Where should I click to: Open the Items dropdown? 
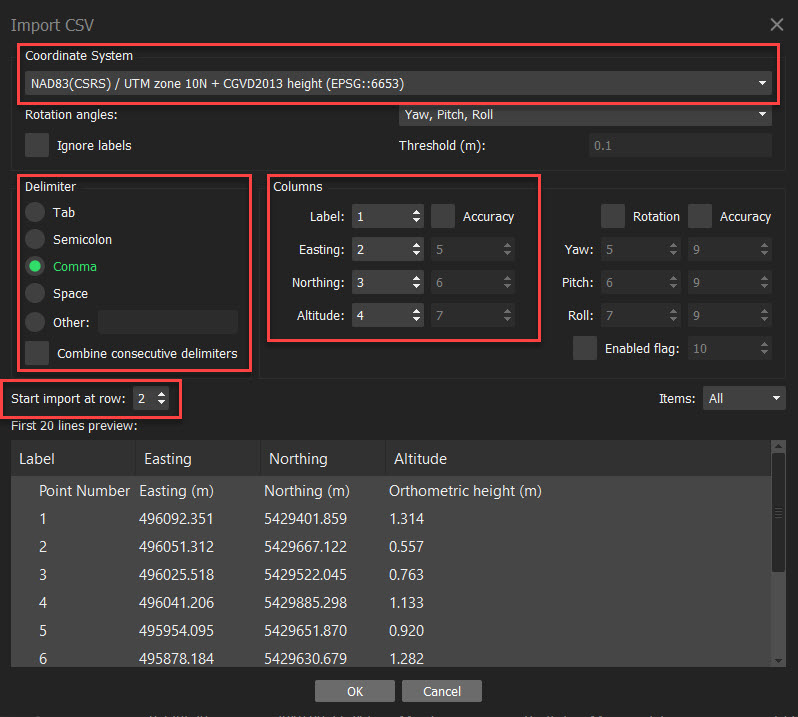(743, 398)
